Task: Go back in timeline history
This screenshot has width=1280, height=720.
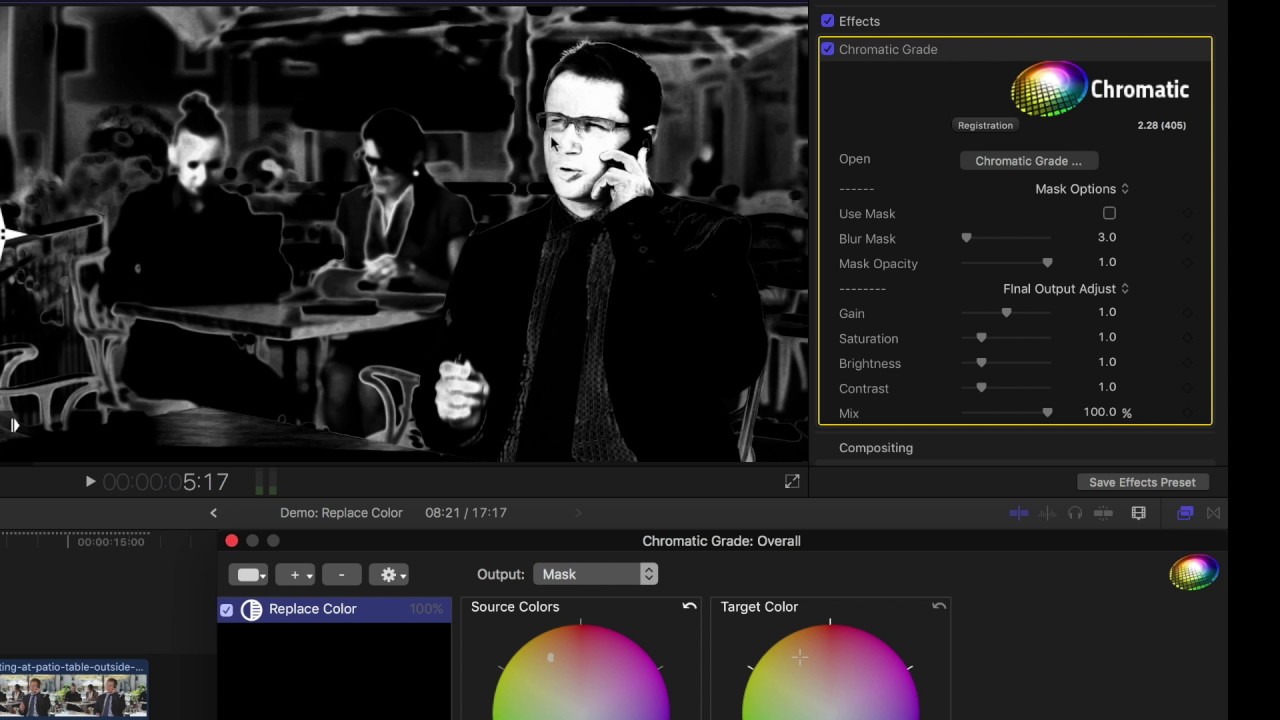Action: 213,513
